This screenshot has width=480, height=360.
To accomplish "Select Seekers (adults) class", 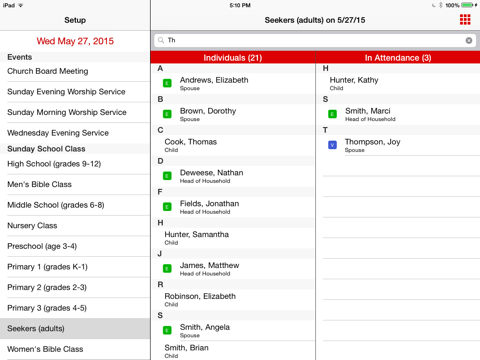I will coord(75,329).
